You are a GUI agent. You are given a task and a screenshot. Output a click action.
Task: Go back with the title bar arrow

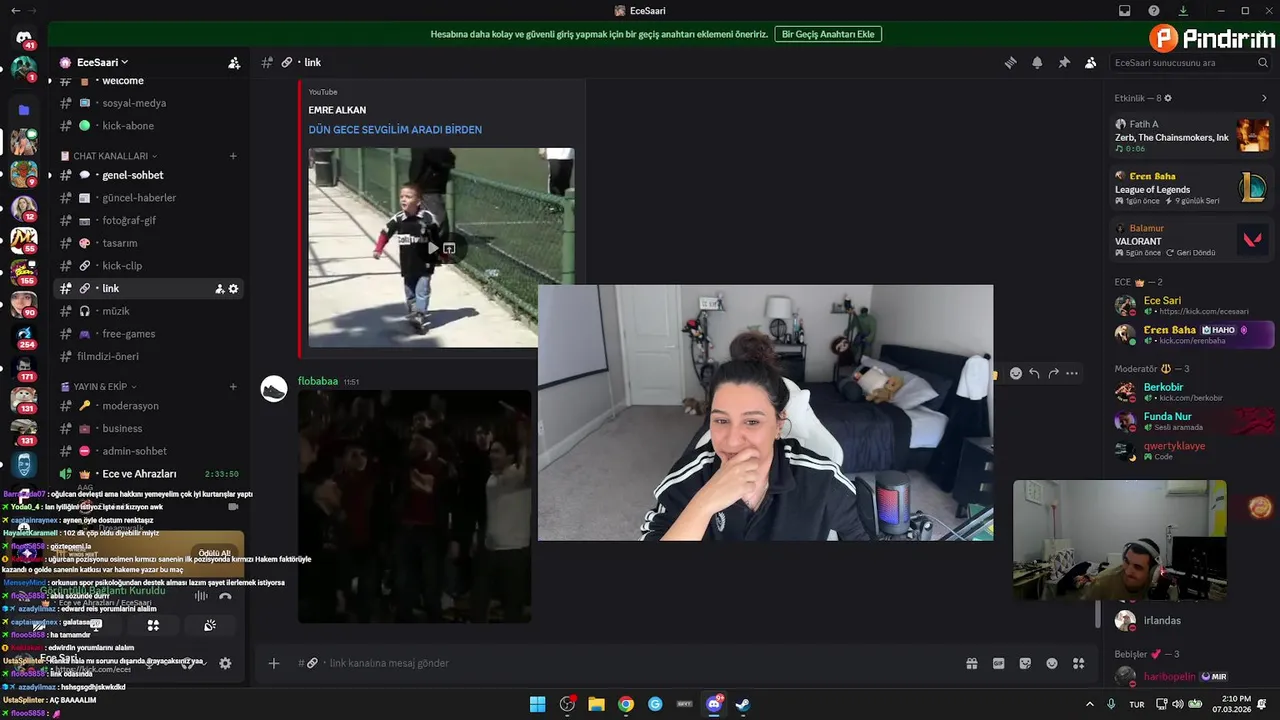[15, 11]
